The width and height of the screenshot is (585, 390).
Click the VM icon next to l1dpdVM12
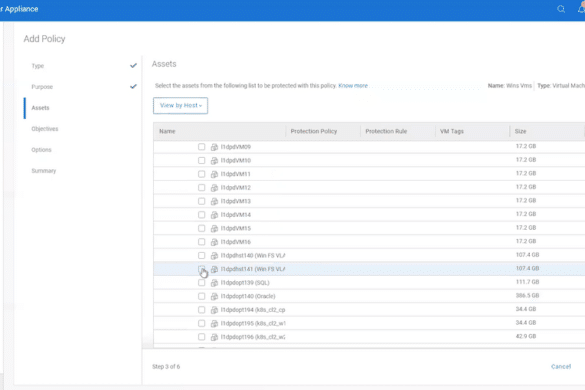[x=214, y=188]
